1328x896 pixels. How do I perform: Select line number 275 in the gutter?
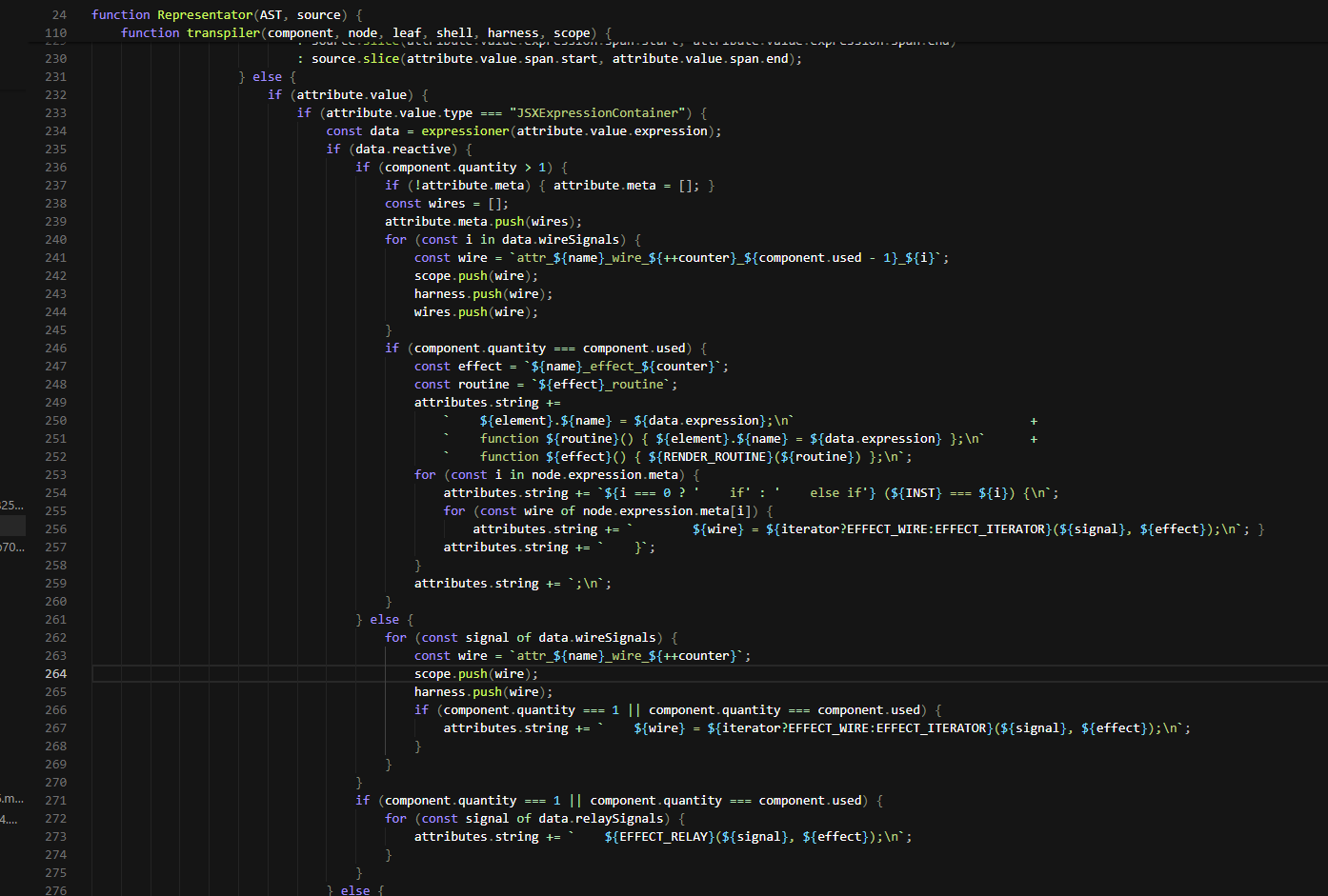55,872
